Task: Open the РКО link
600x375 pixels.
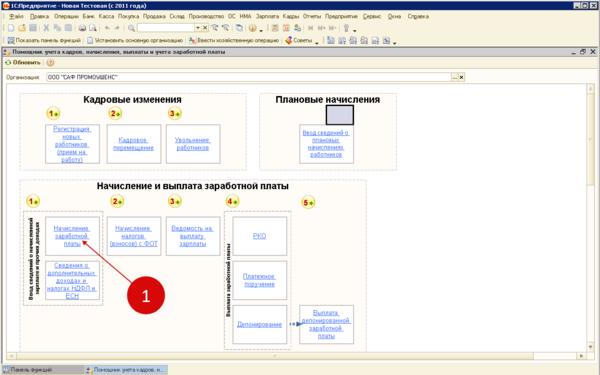Action: pyautogui.click(x=259, y=236)
